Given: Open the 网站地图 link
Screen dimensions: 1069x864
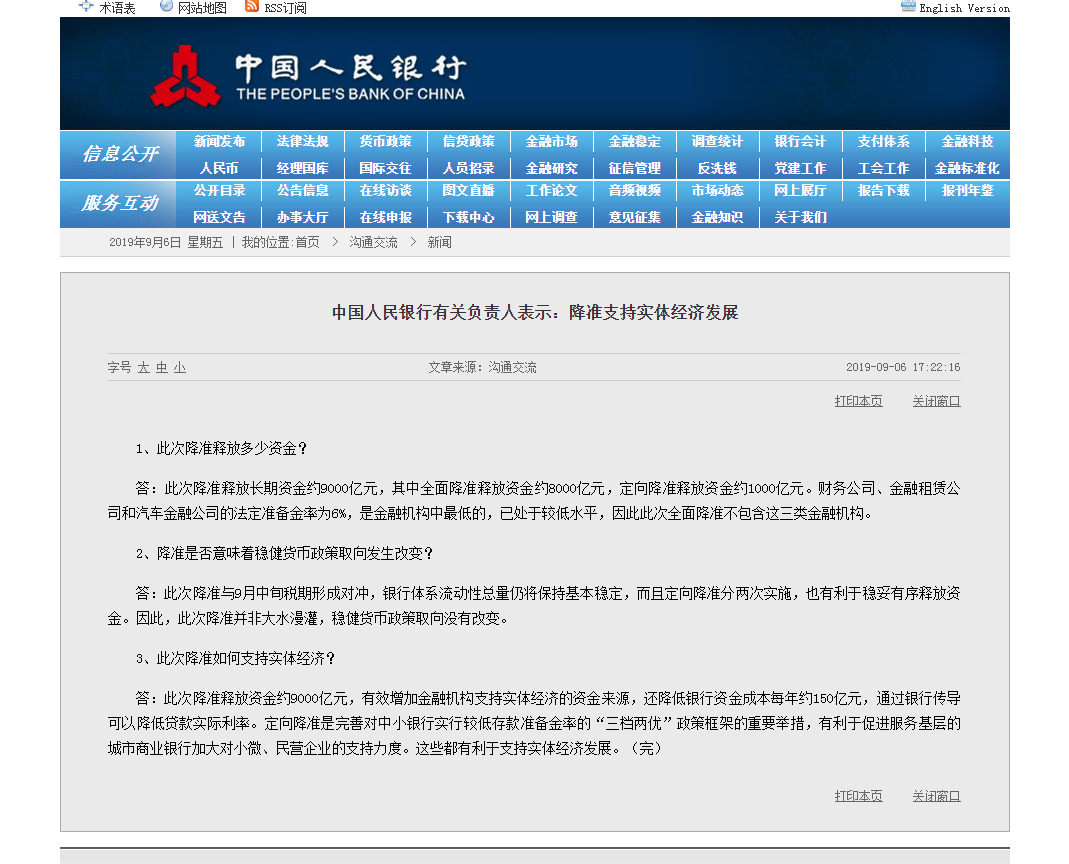Looking at the screenshot, I should [x=202, y=8].
